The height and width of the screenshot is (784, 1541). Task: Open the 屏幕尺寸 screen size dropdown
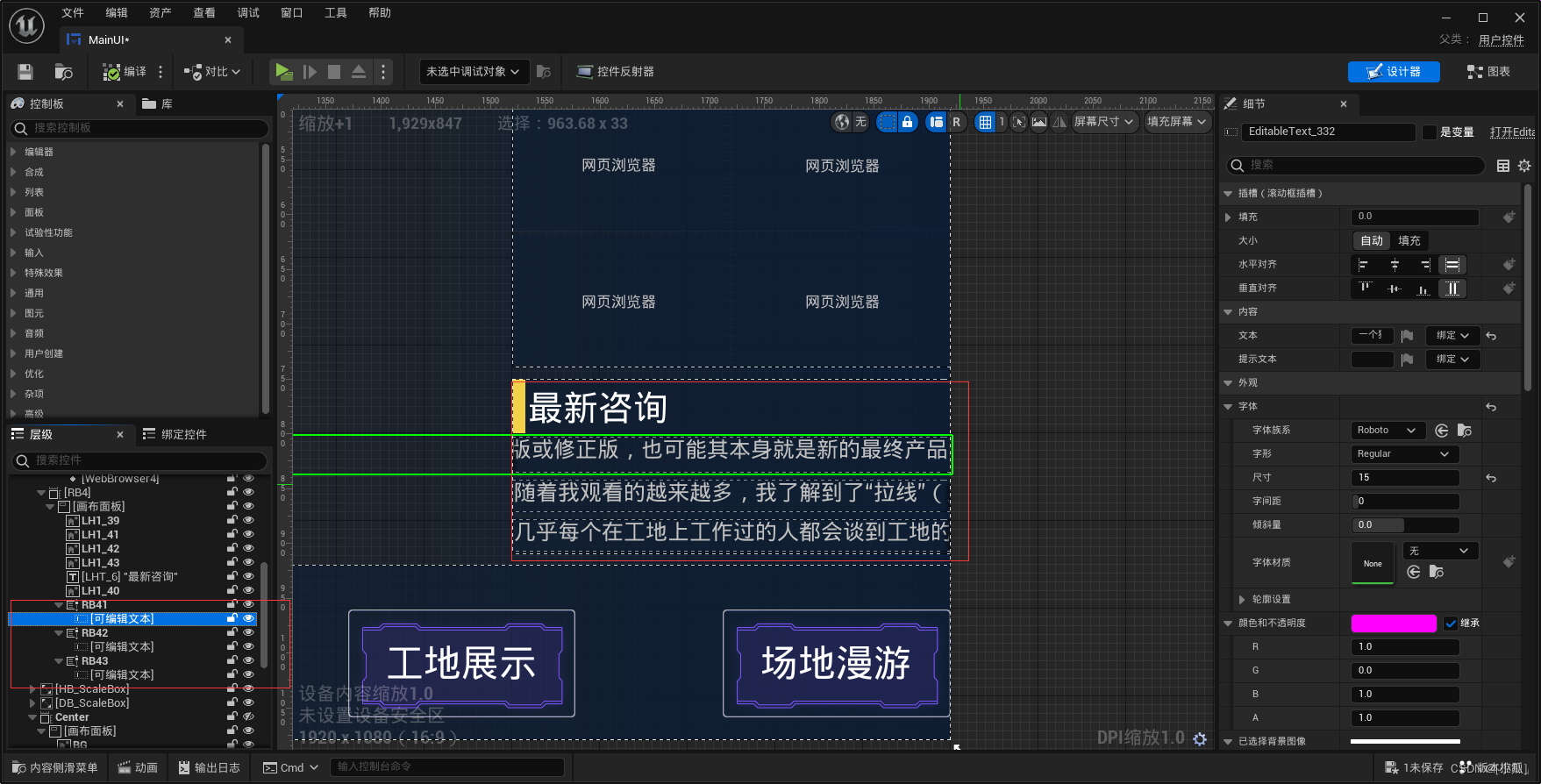[x=1104, y=122]
